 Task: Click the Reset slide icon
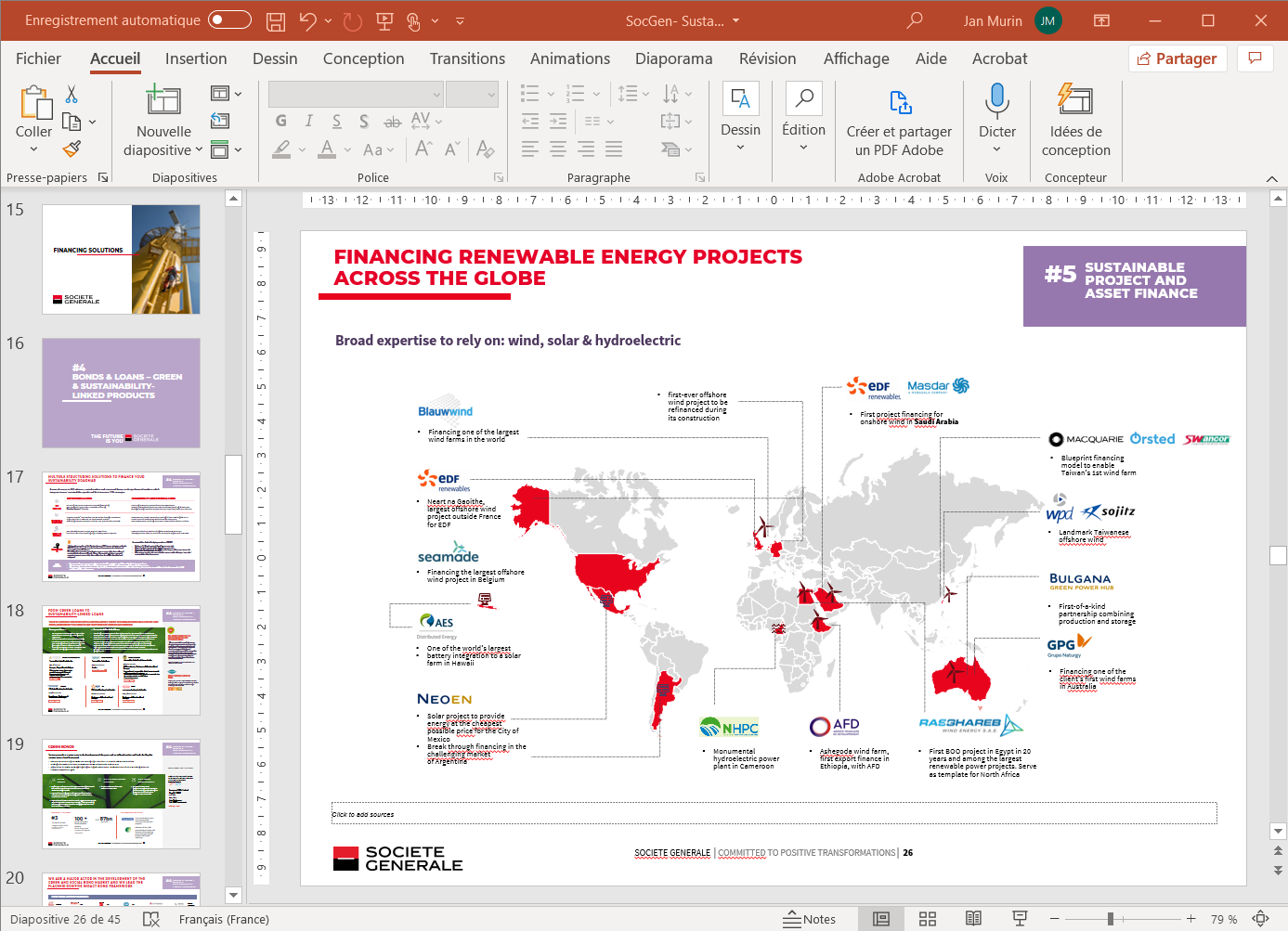220,121
